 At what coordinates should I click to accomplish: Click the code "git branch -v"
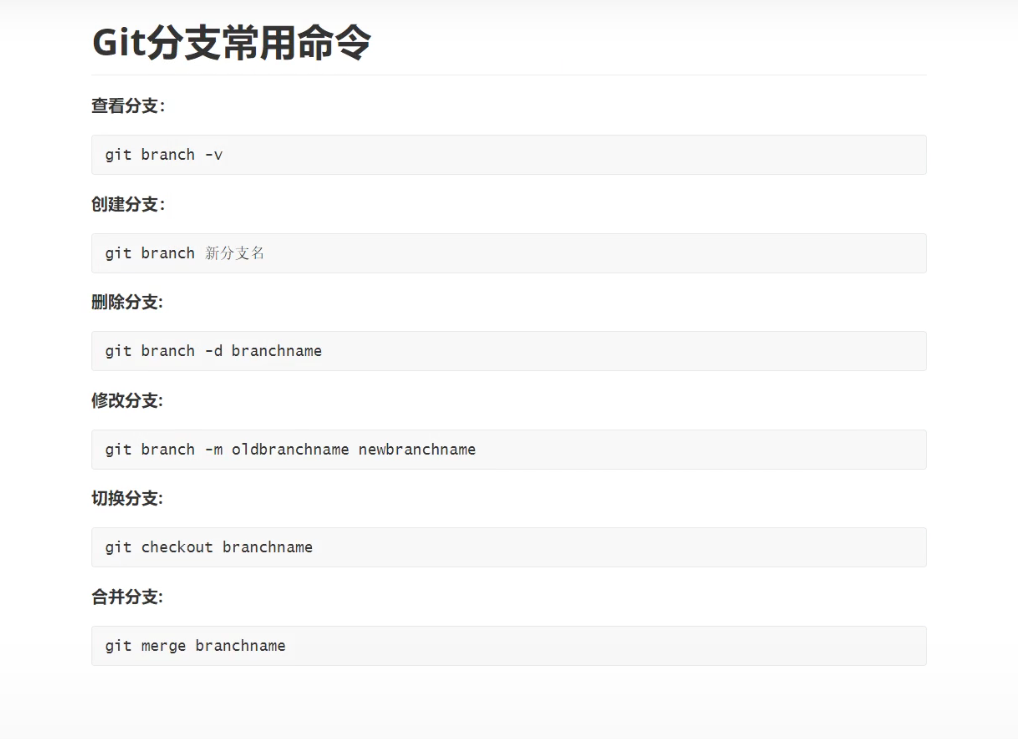(x=164, y=155)
